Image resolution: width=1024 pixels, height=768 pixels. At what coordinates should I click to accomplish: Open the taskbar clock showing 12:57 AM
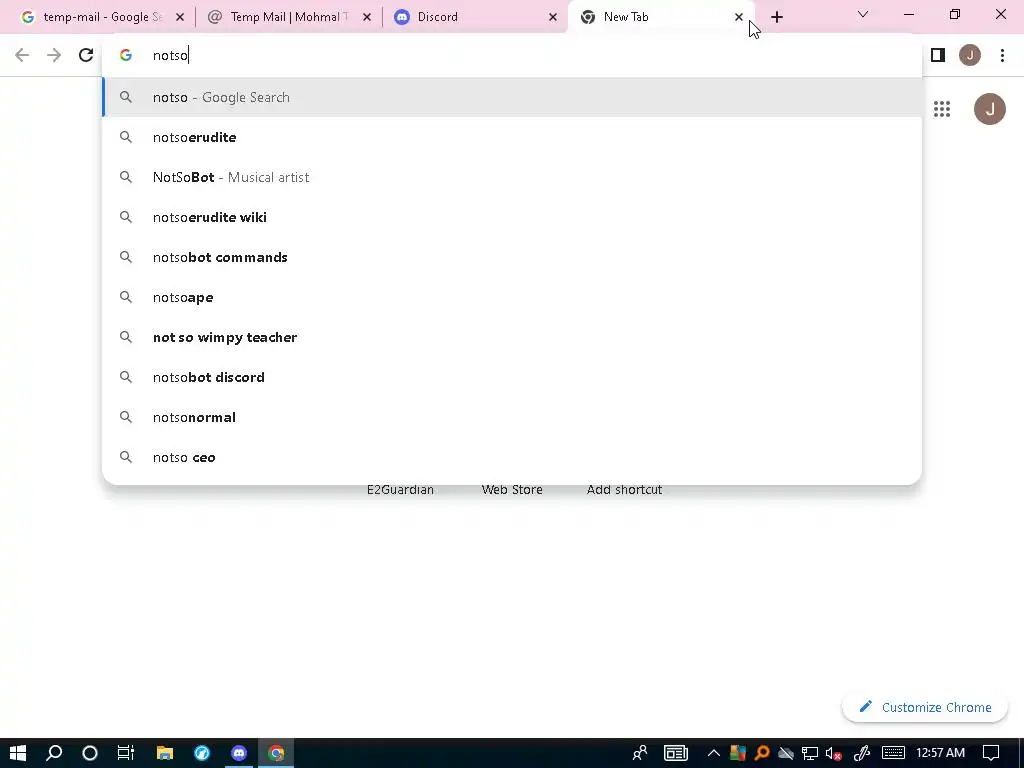tap(940, 753)
